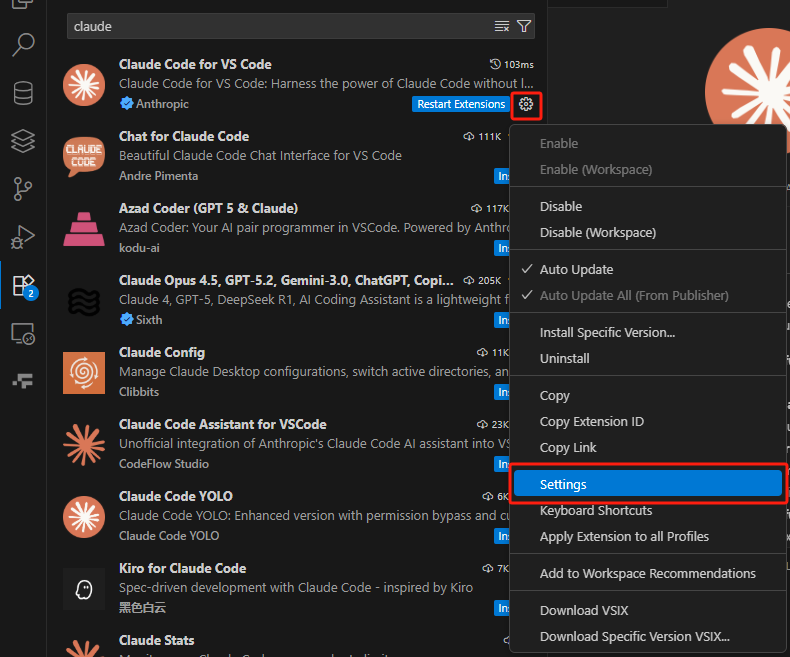Open the Search view in activity bar
Viewport: 790px width, 657px height.
(x=23, y=45)
